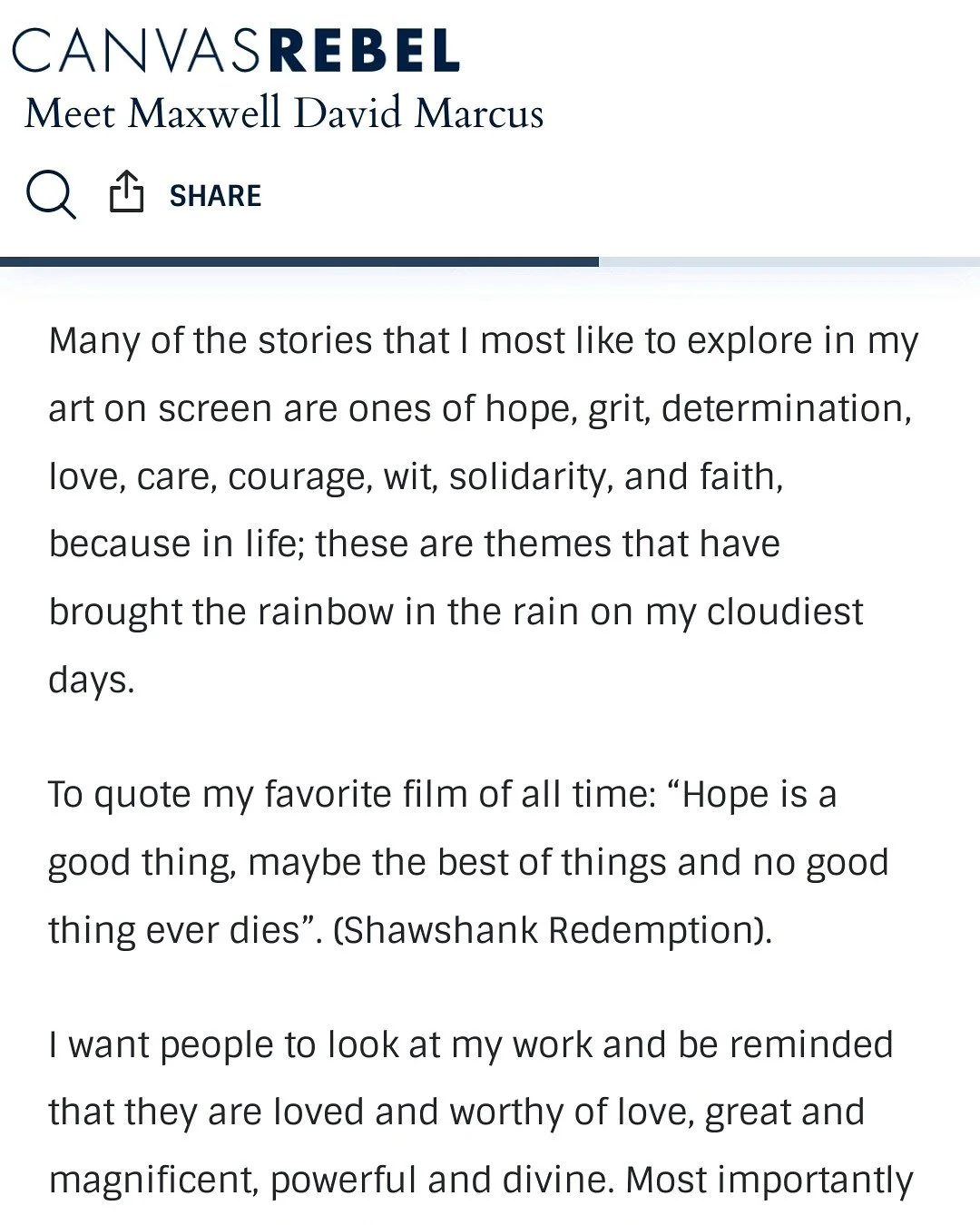Click the SHARE text label

pos(215,196)
